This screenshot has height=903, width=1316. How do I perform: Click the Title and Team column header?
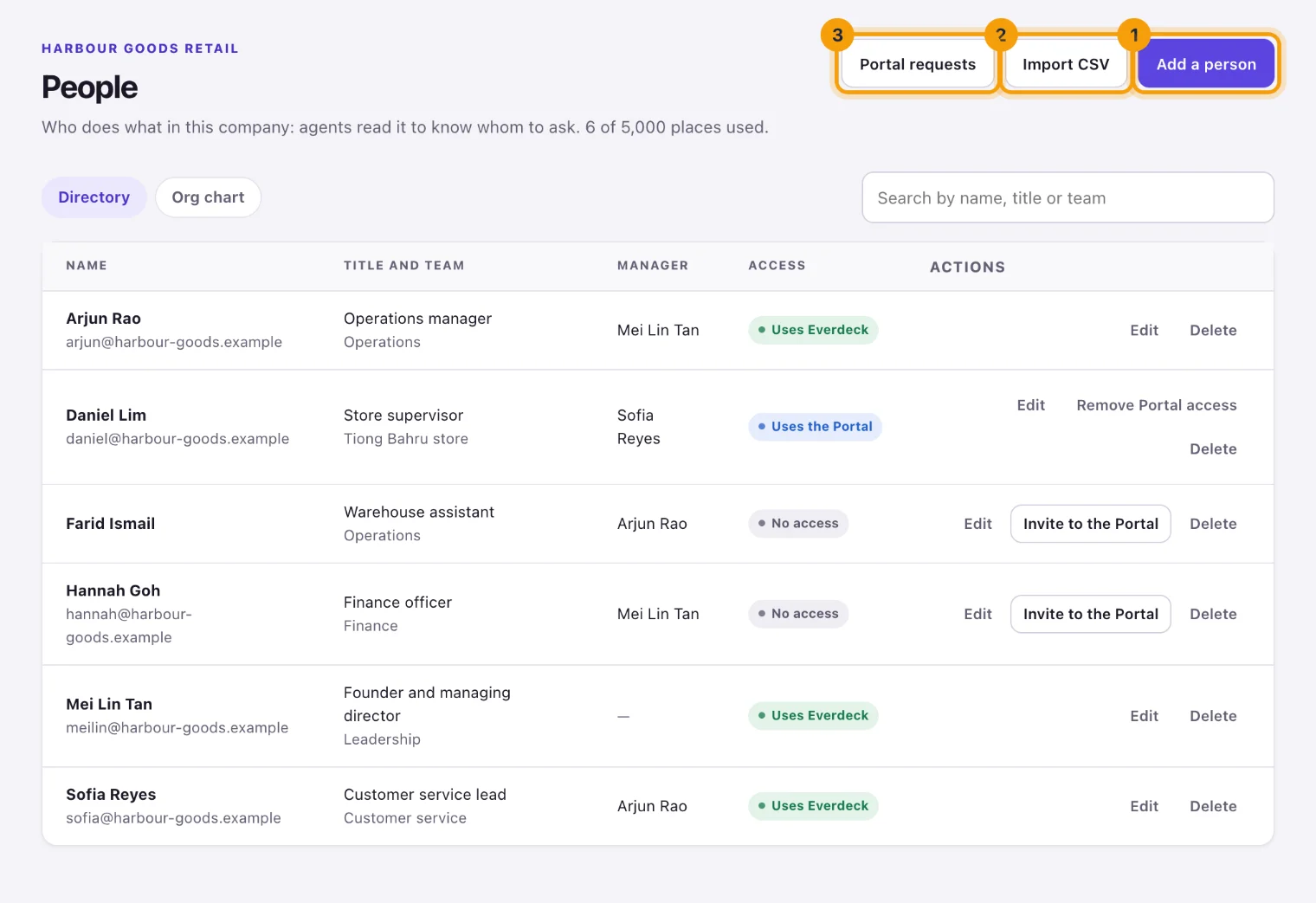(403, 266)
